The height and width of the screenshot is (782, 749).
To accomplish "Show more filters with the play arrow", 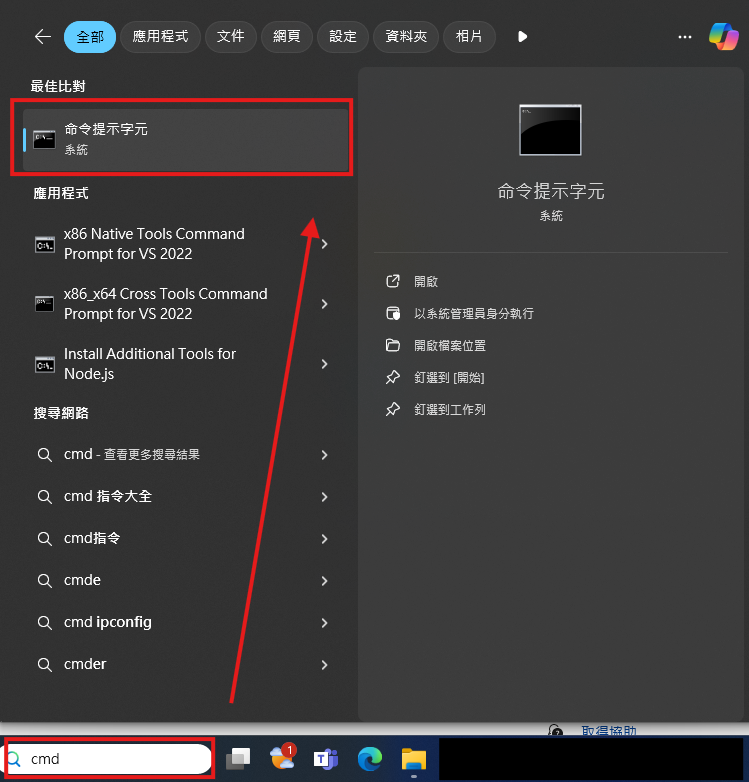I will [x=522, y=36].
